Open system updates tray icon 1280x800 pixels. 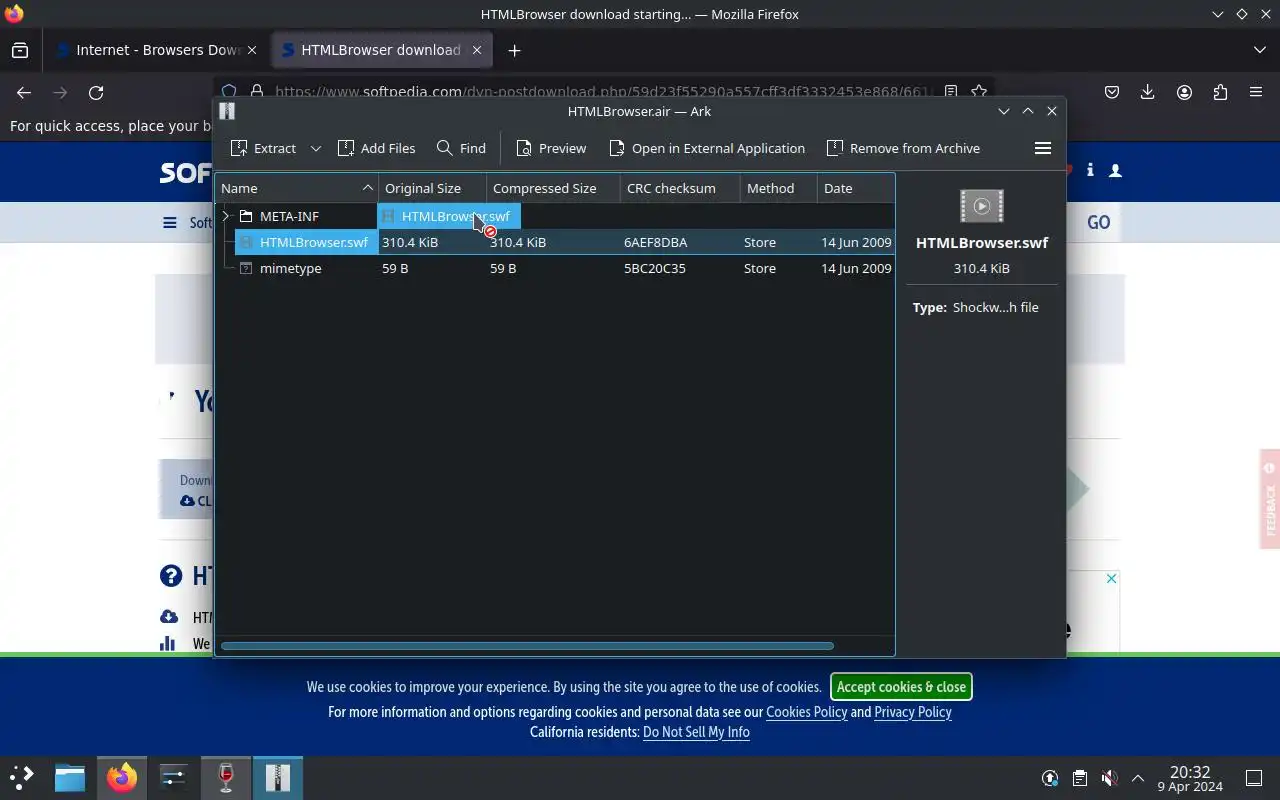coord(1050,778)
